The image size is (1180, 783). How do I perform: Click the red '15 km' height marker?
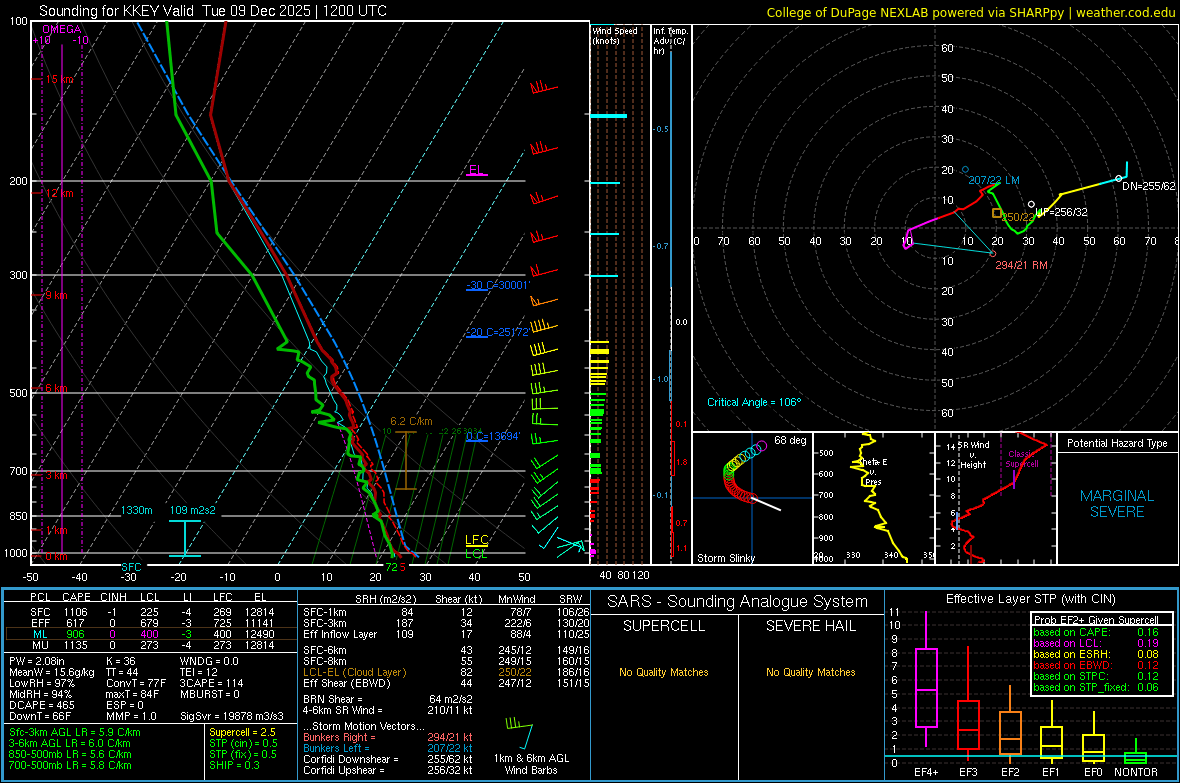[59, 79]
